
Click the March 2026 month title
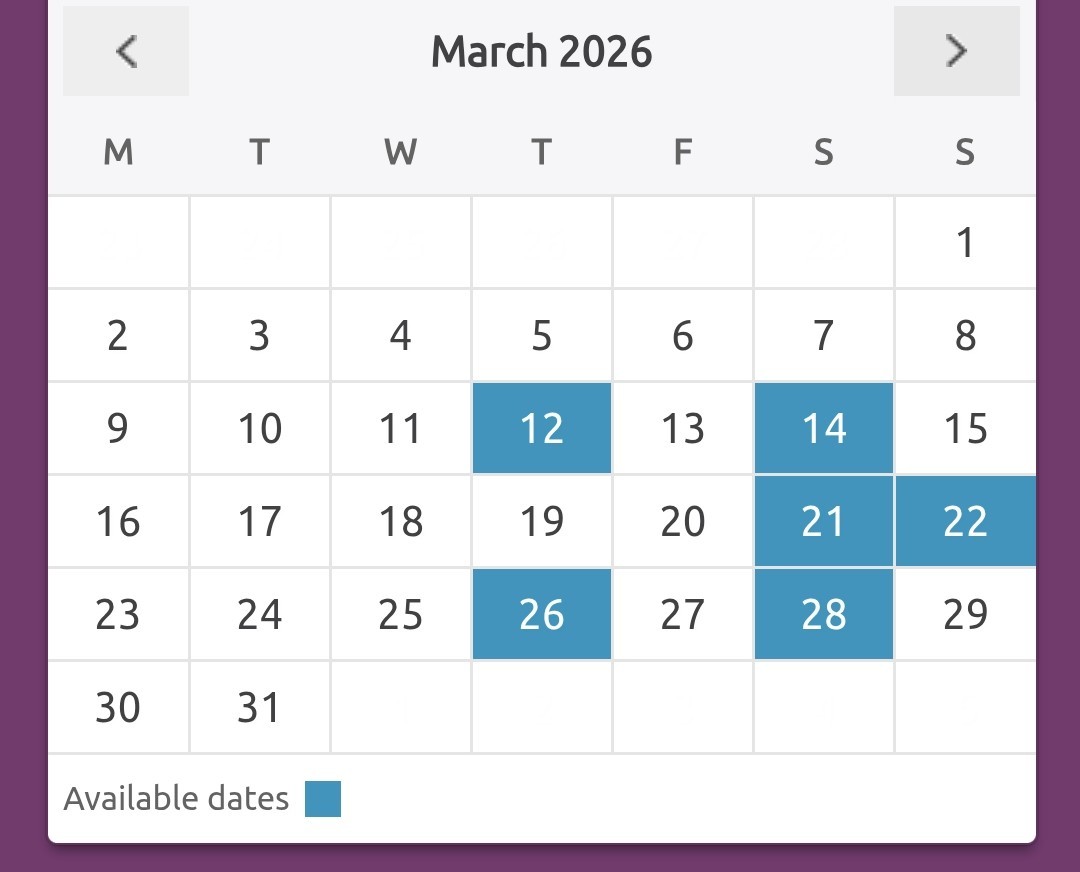point(541,52)
